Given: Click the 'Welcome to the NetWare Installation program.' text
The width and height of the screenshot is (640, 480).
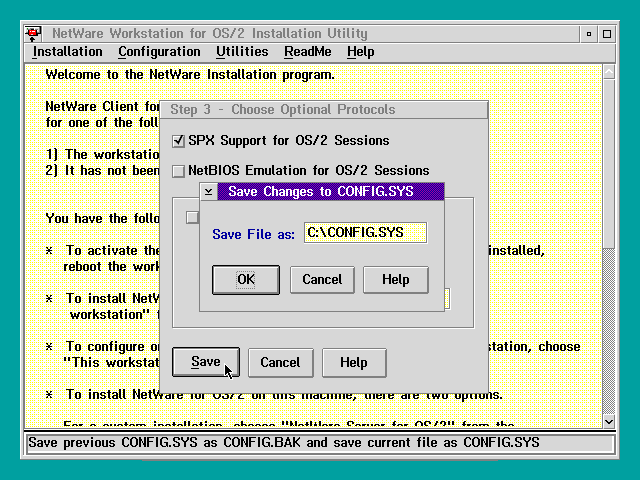Looking at the screenshot, I should pos(190,75).
